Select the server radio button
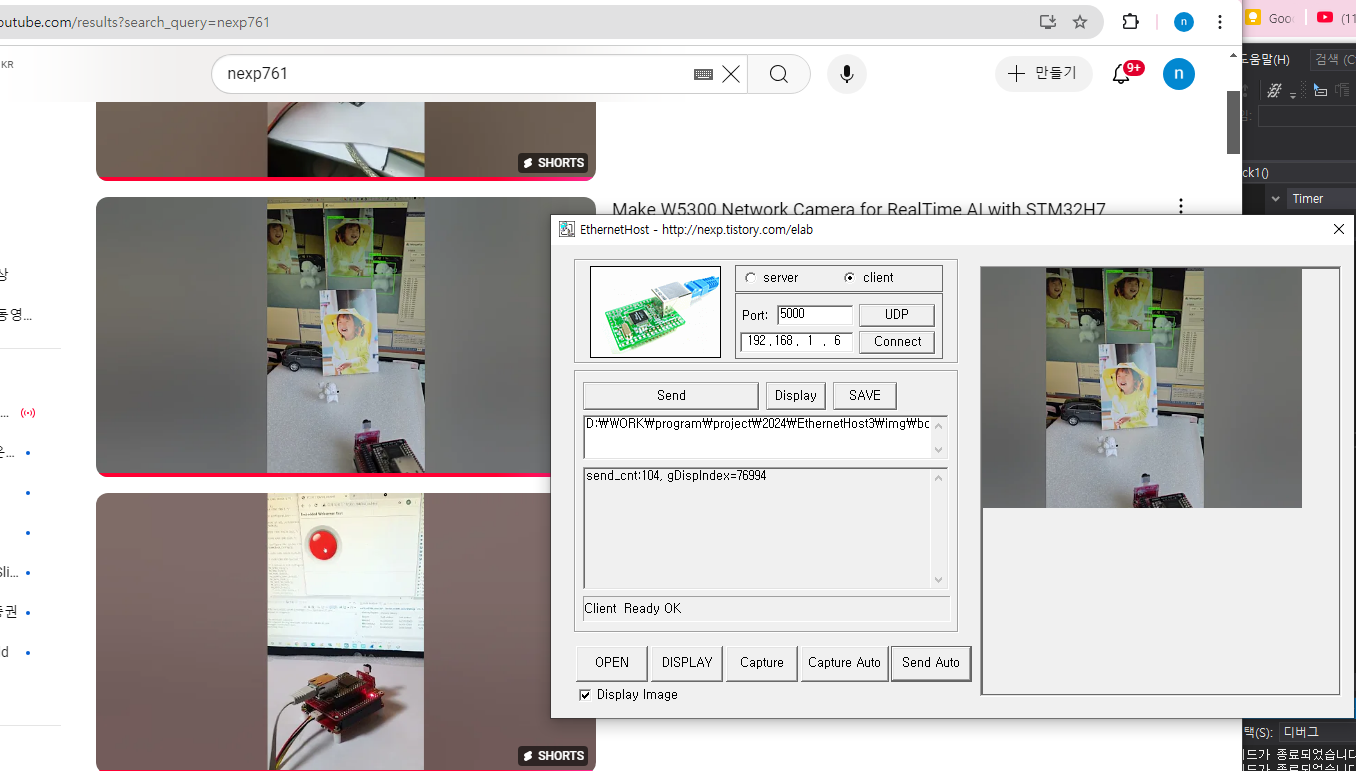 [x=751, y=278]
